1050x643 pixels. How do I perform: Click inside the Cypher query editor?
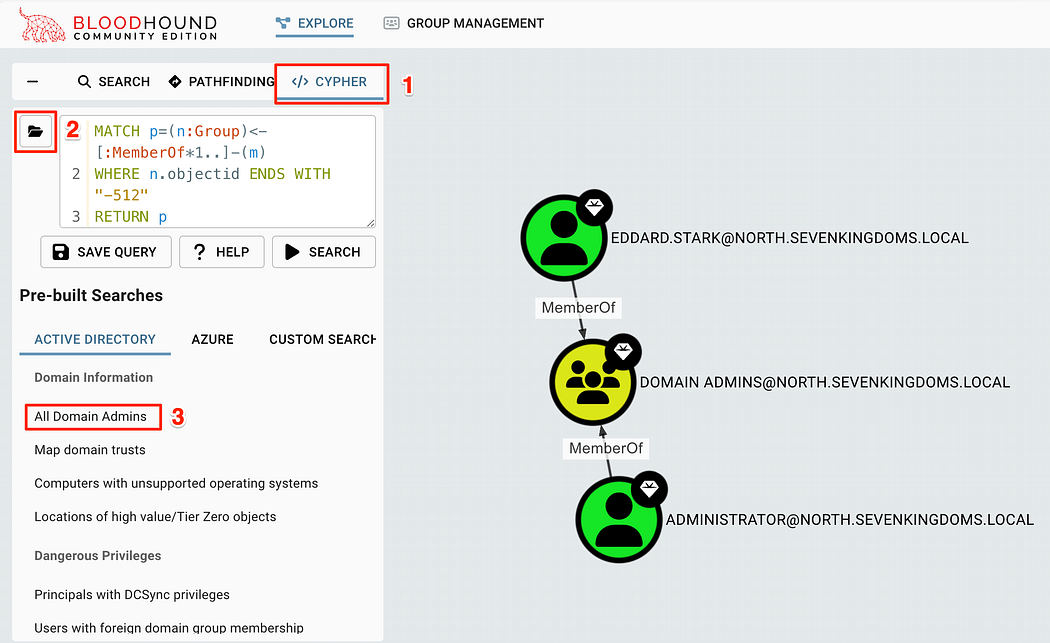click(218, 172)
